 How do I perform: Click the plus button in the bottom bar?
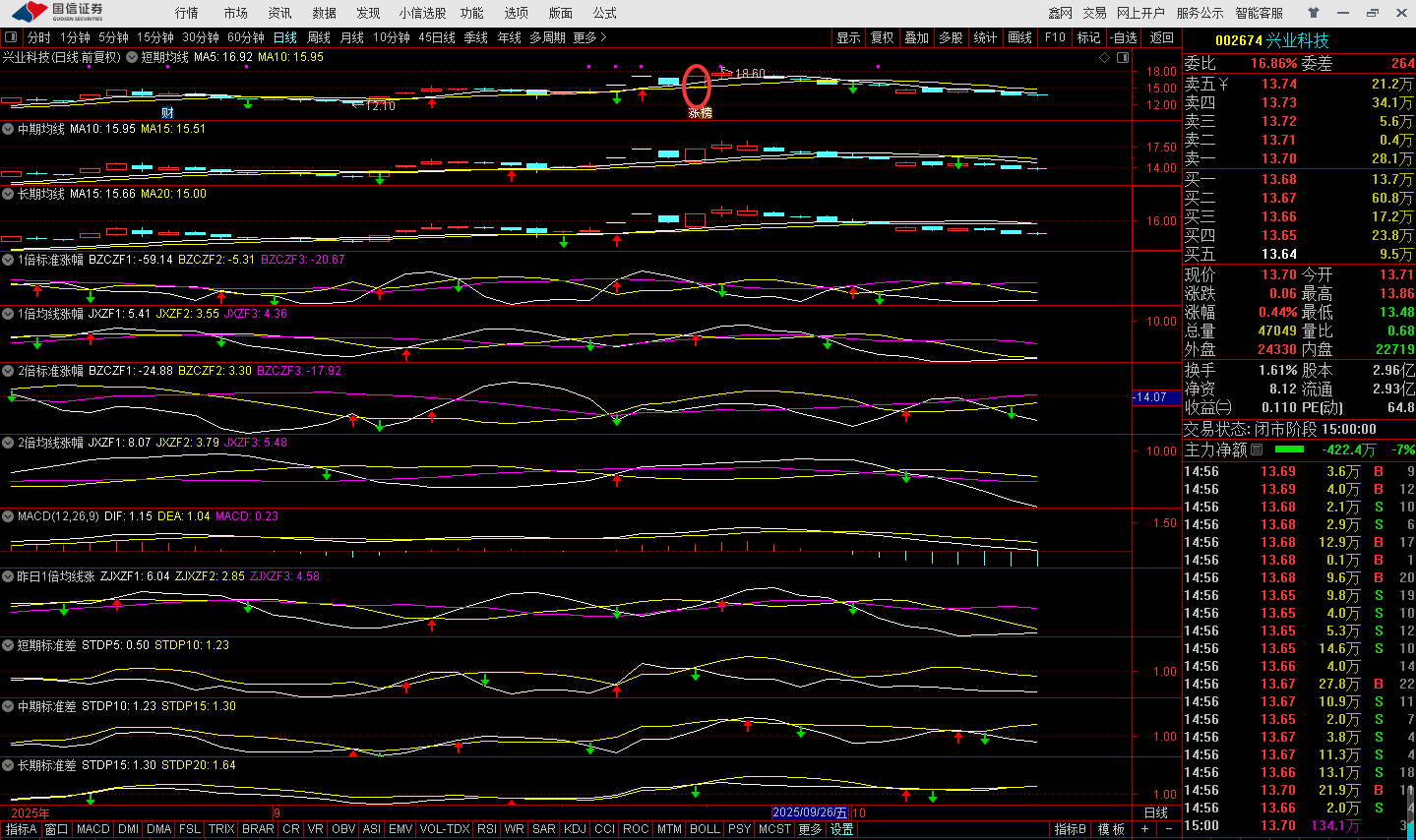(x=1144, y=829)
